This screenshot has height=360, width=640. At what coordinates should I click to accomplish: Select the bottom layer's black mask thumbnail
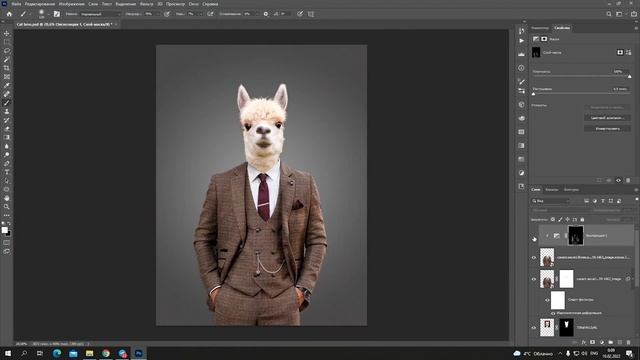tap(566, 327)
